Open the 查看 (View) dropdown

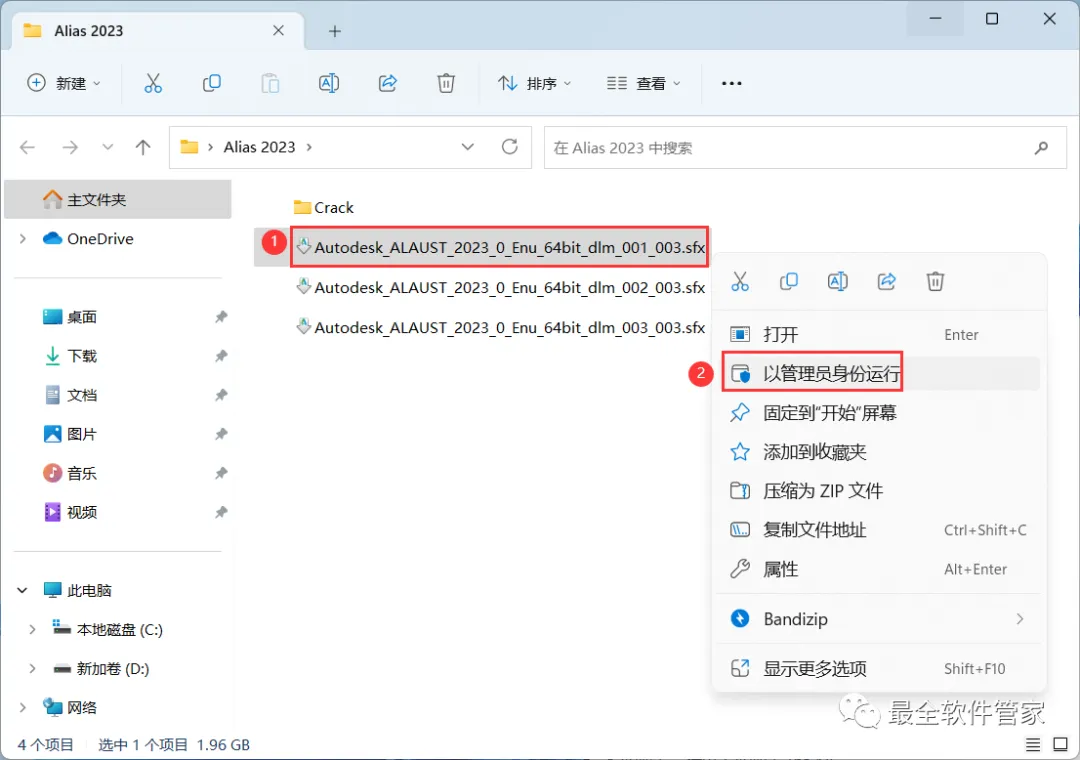pyautogui.click(x=644, y=83)
